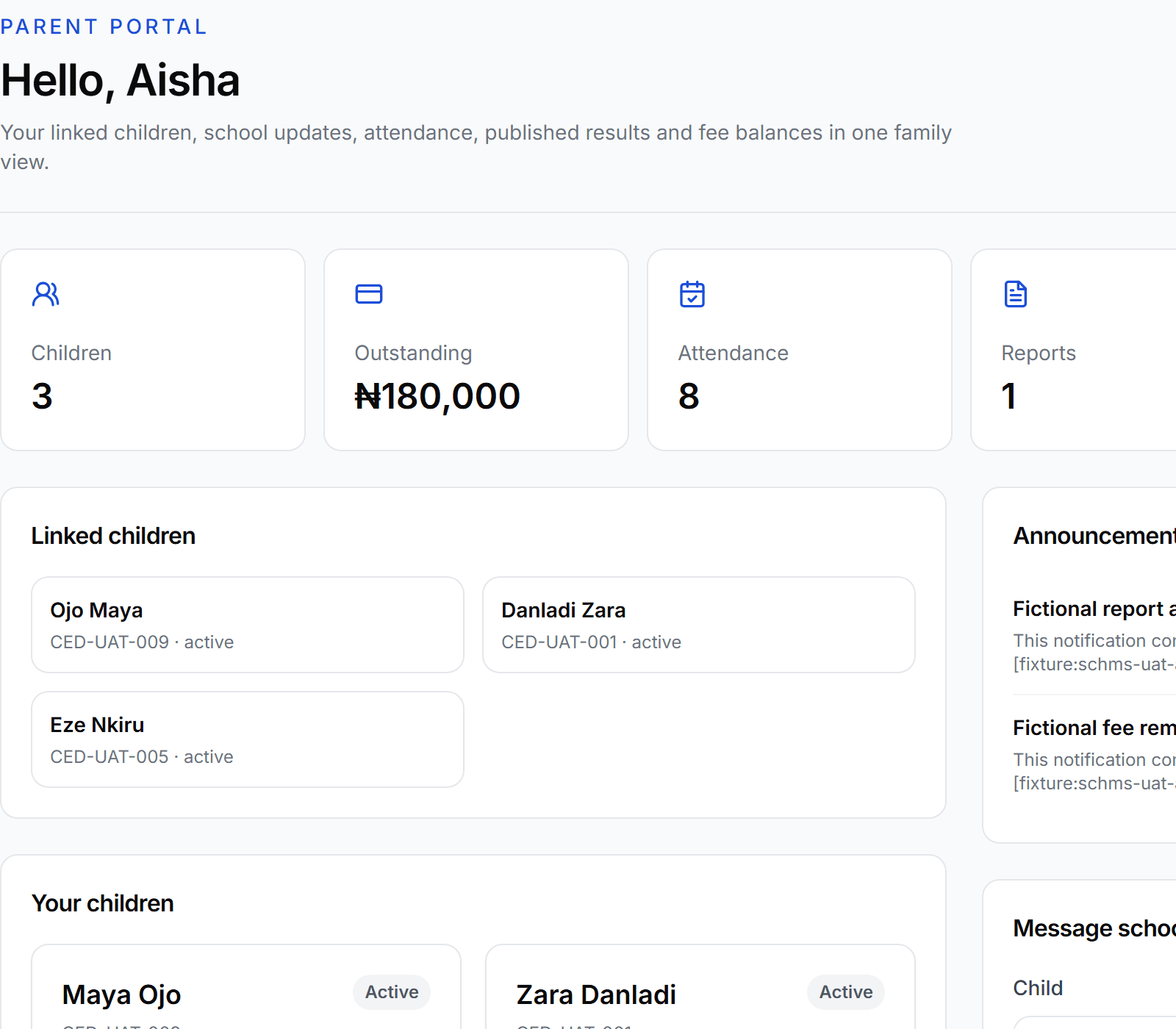The image size is (1176, 1029).
Task: Select the Maya Ojo child card
Action: click(246, 987)
